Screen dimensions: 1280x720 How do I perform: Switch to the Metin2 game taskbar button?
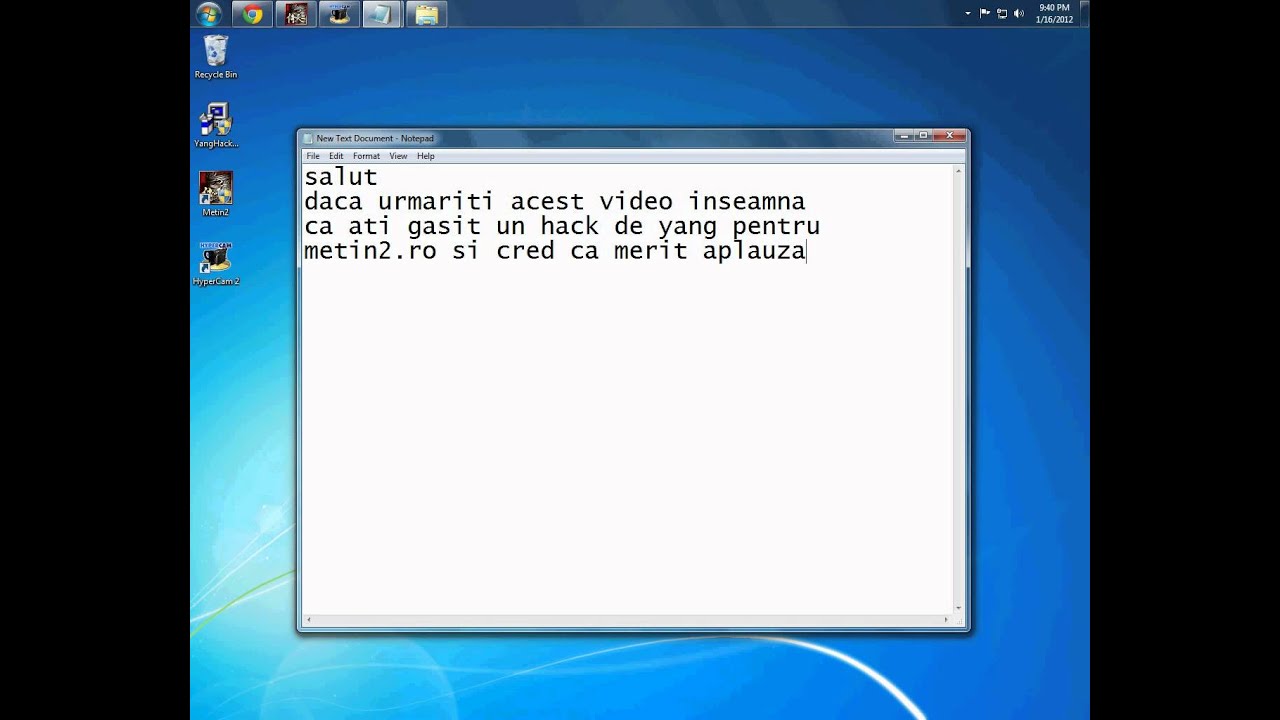click(296, 14)
